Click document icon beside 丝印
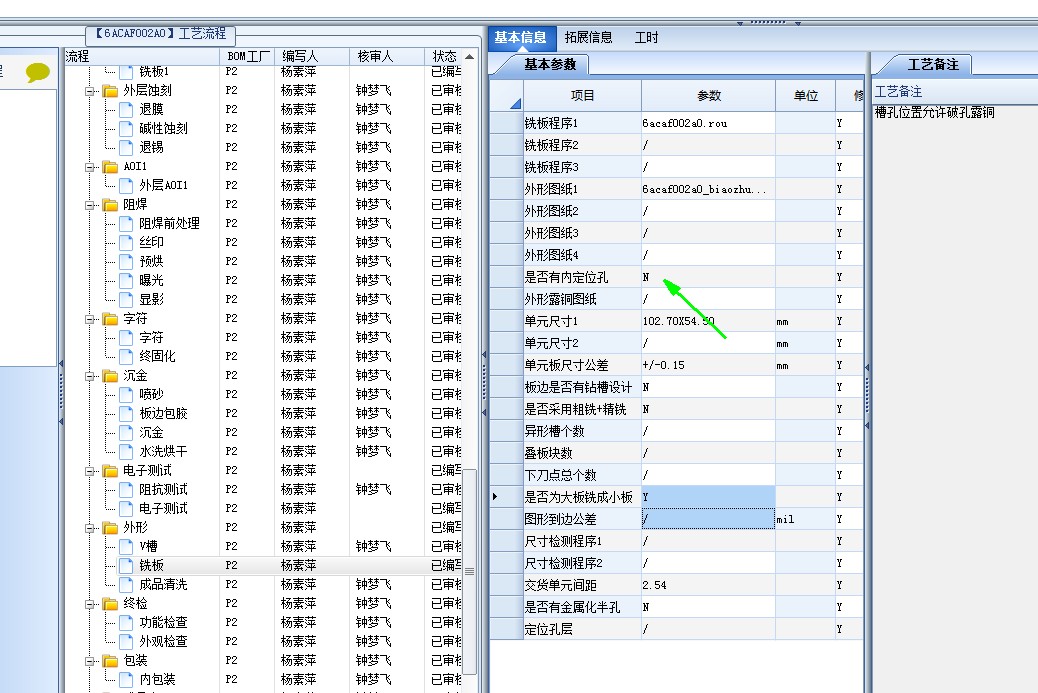1038x693 pixels. tap(126, 242)
